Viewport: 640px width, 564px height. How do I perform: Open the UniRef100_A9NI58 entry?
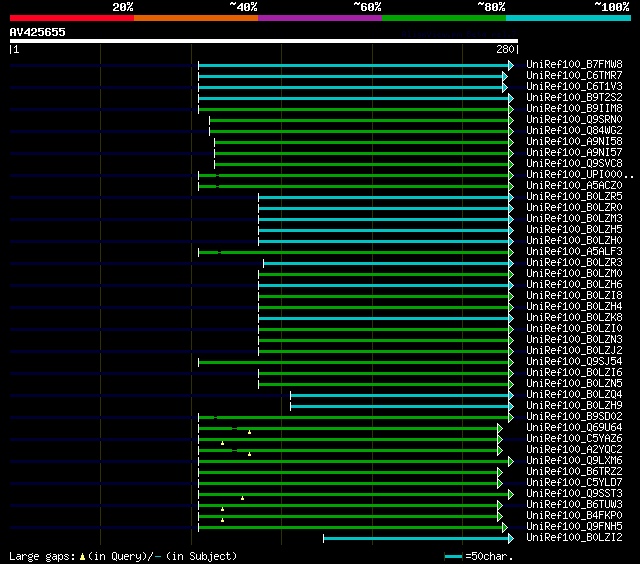pyautogui.click(x=574, y=142)
